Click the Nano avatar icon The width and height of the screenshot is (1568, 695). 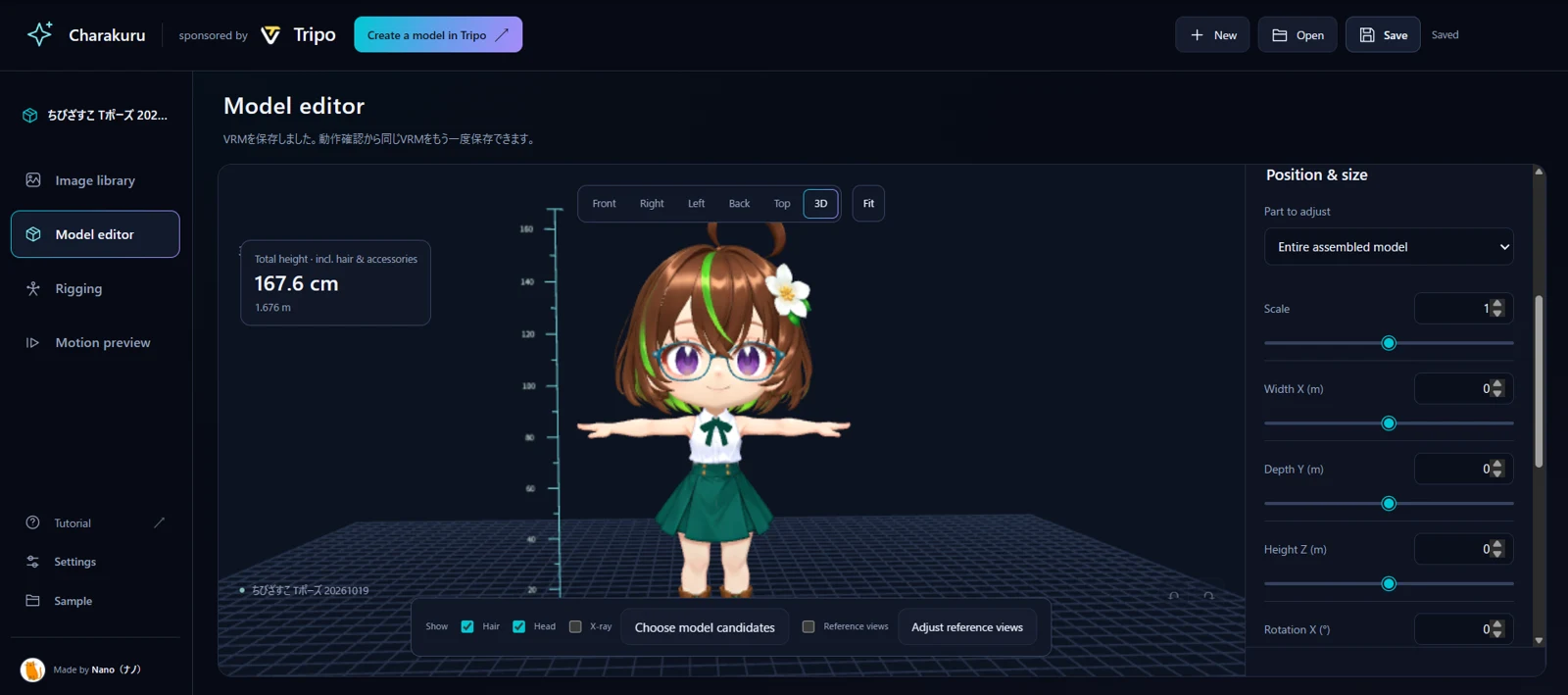32,670
